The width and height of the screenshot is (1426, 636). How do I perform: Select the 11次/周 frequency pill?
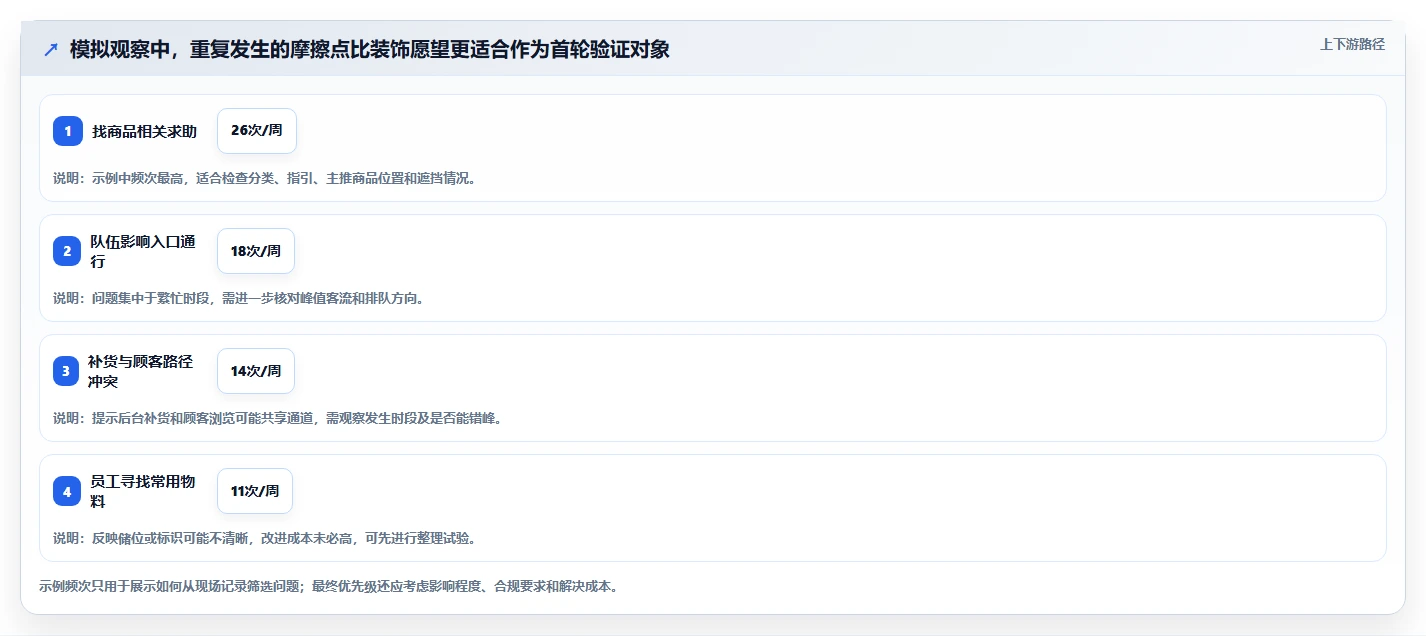click(255, 491)
